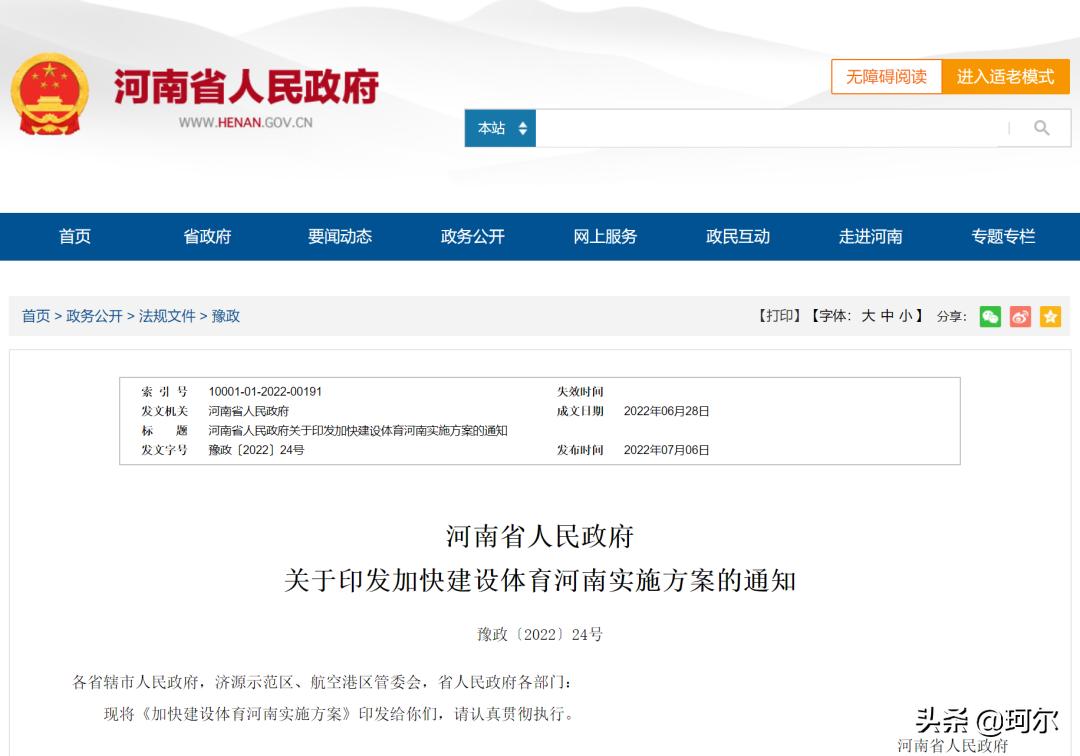Open the 本站 search scope dropdown
This screenshot has width=1080, height=756.
click(x=501, y=128)
